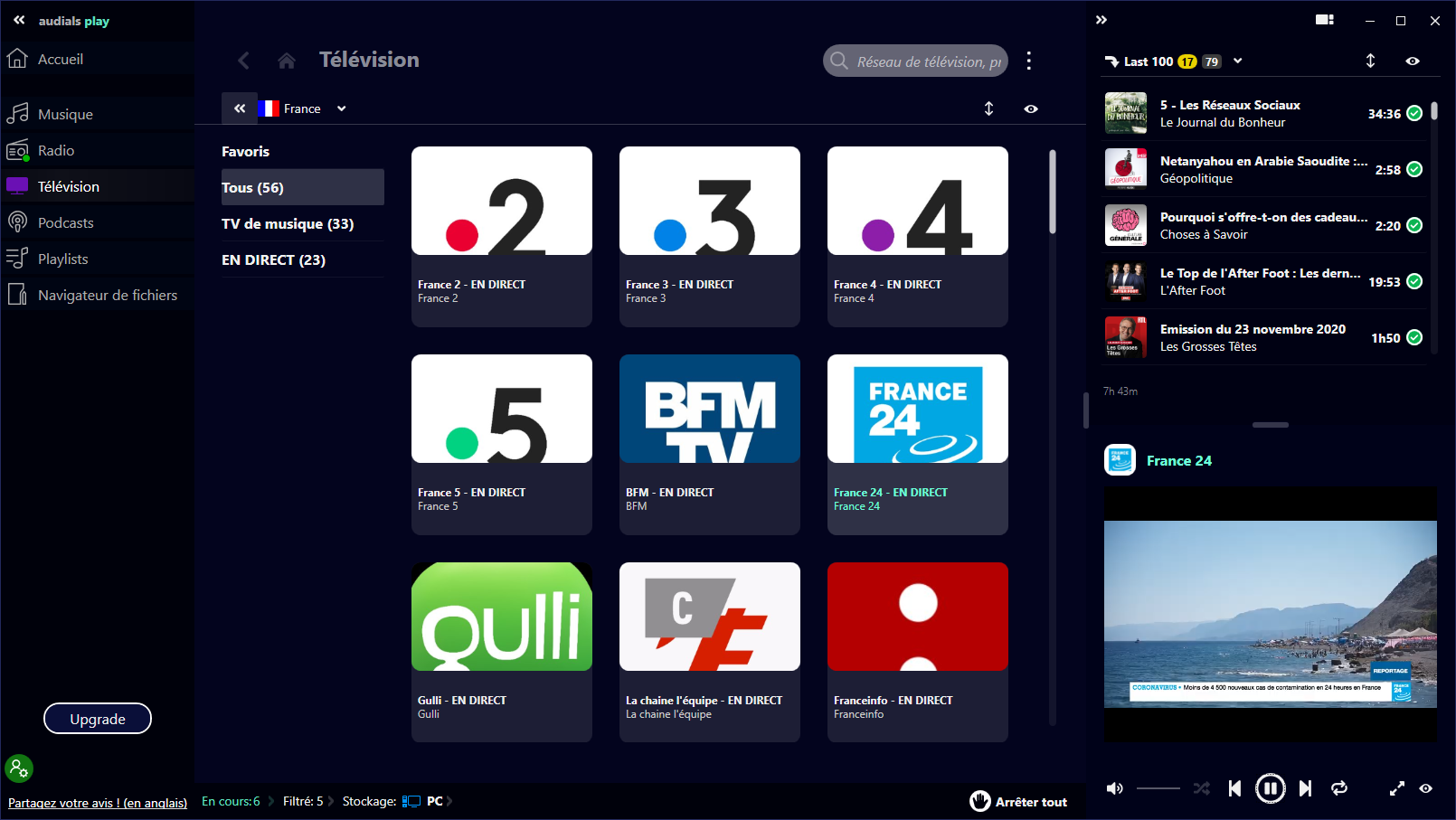The height and width of the screenshot is (820, 1456).
Task: Click Filtré: 5 status entry
Action: (303, 802)
